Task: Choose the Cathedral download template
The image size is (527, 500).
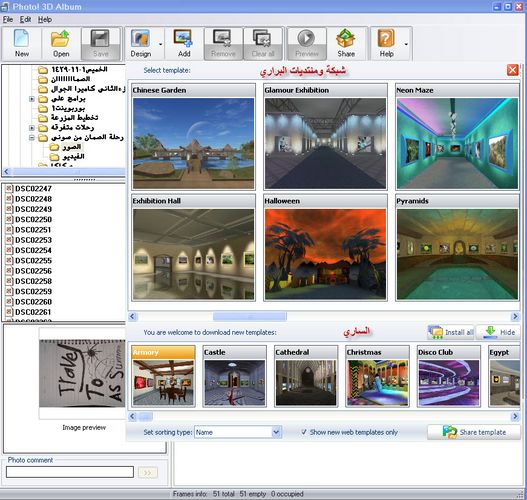Action: 306,376
